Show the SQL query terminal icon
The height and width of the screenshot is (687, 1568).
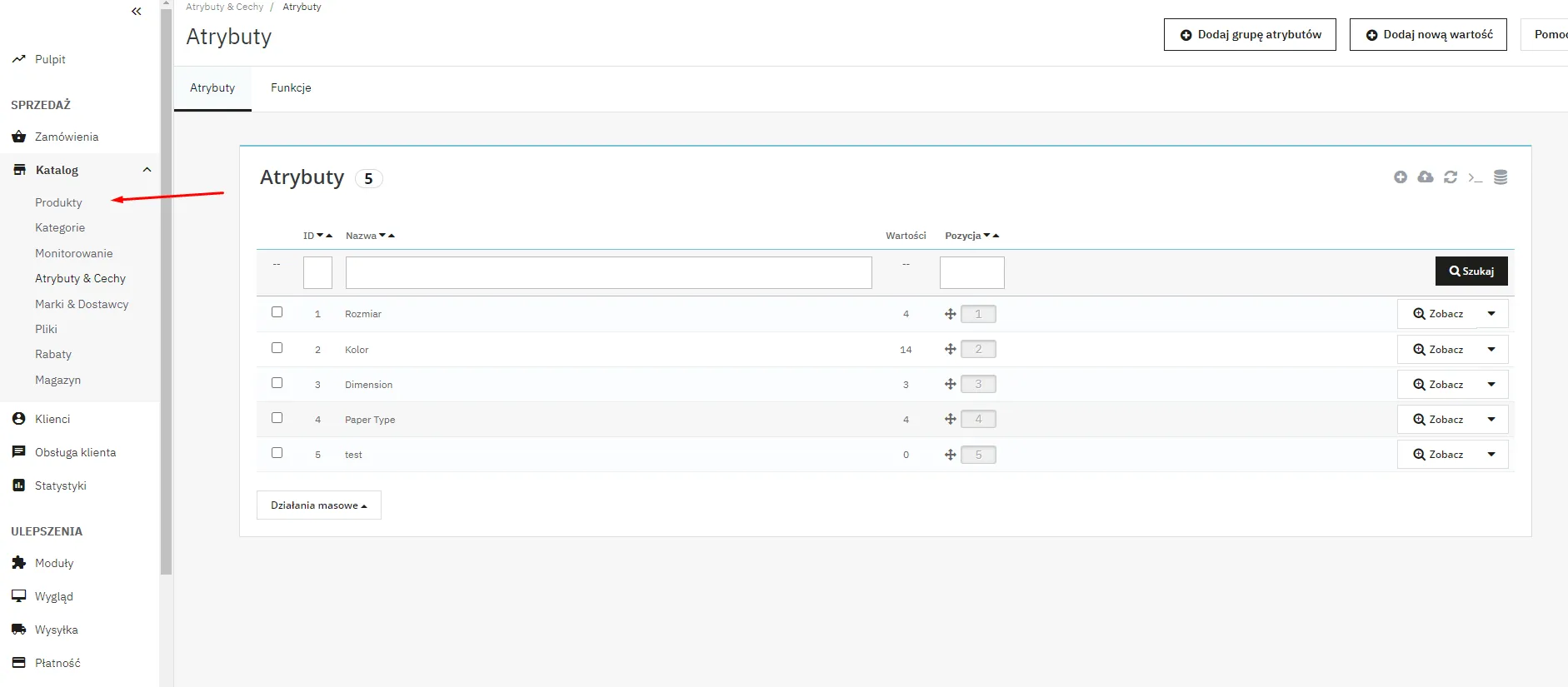point(1476,177)
